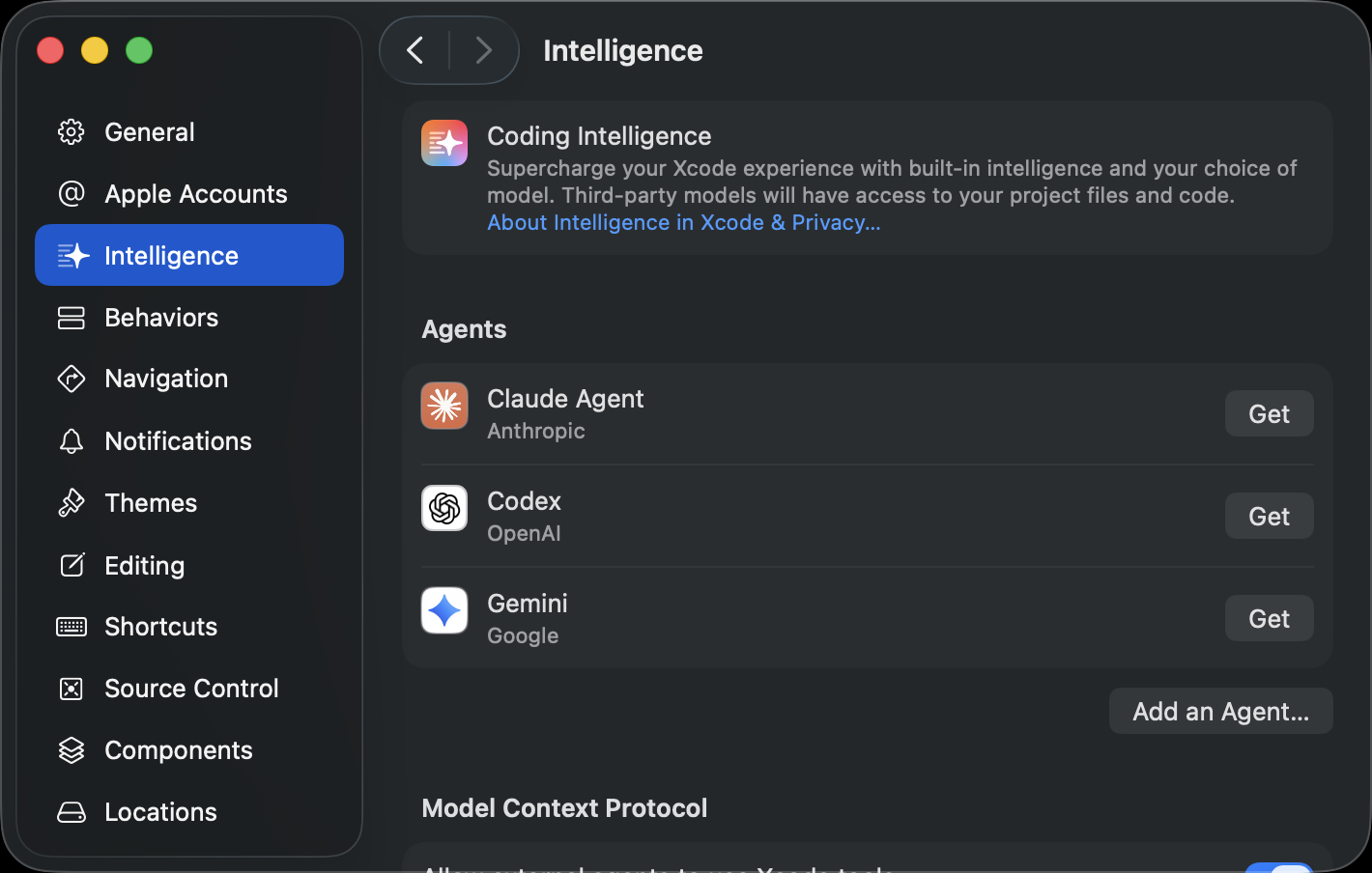The image size is (1372, 873).
Task: Select the highlighted Intelligence sidebar item
Action: click(189, 255)
